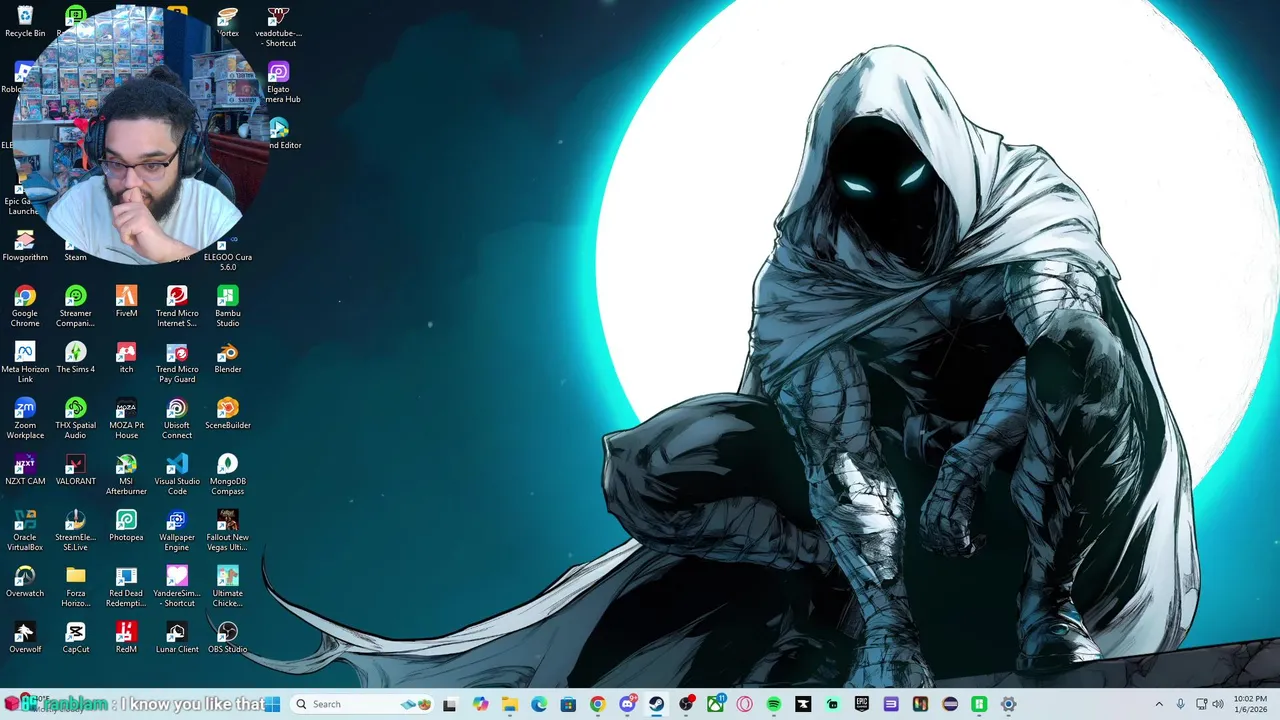Select the Fallout New Vegas Ultimate icon
The width and height of the screenshot is (1280, 720).
228,530
